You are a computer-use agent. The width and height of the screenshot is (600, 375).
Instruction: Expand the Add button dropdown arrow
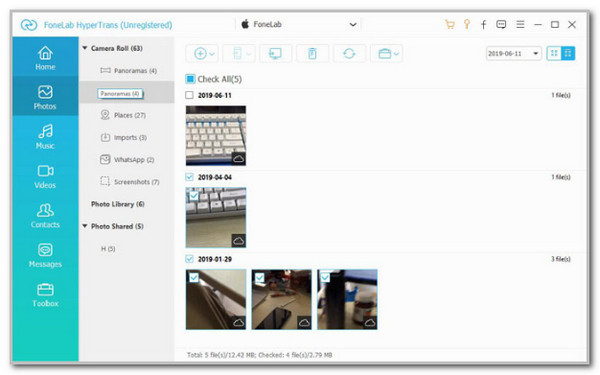click(x=212, y=54)
